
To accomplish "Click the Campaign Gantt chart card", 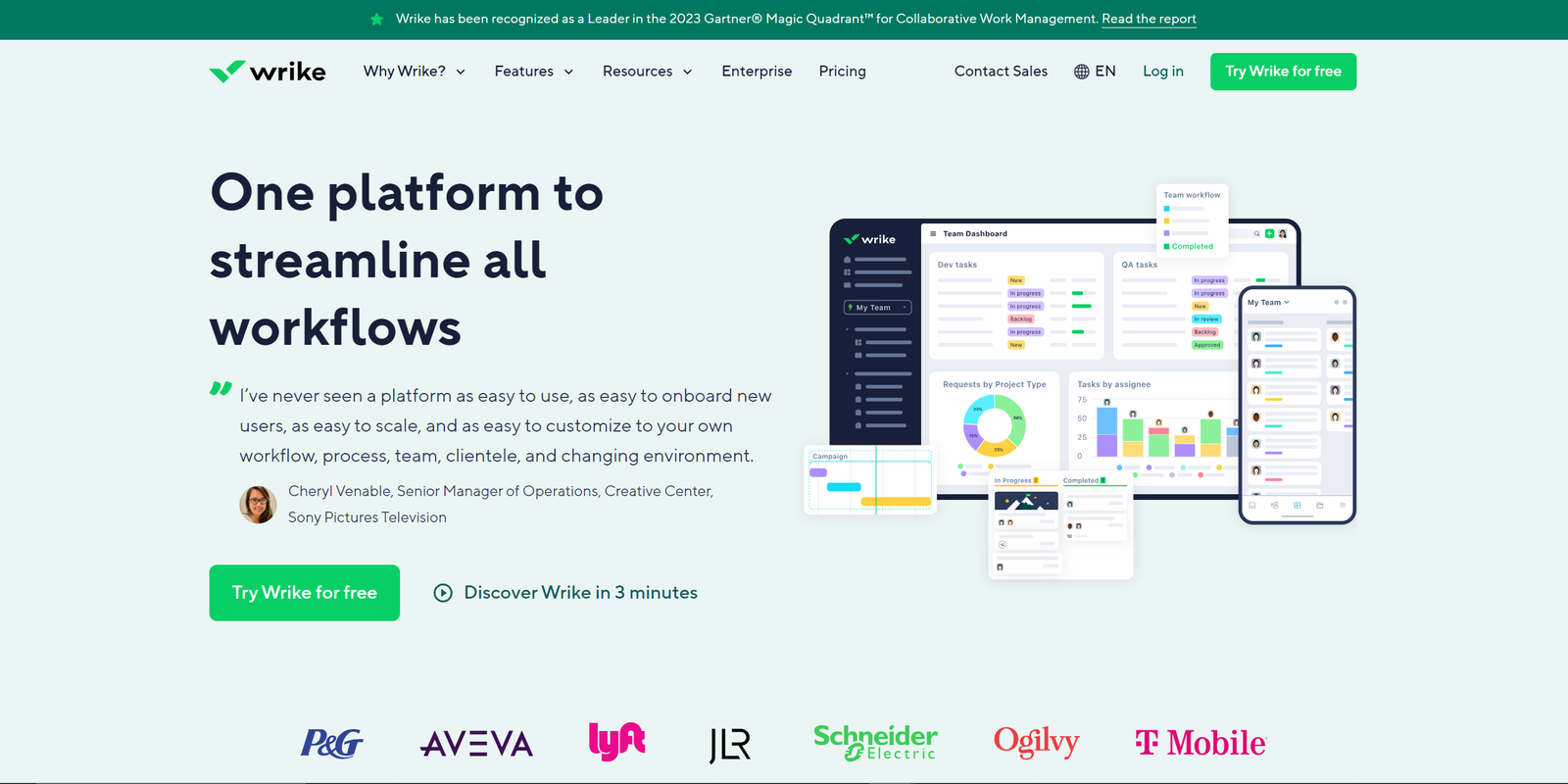I will (870, 480).
